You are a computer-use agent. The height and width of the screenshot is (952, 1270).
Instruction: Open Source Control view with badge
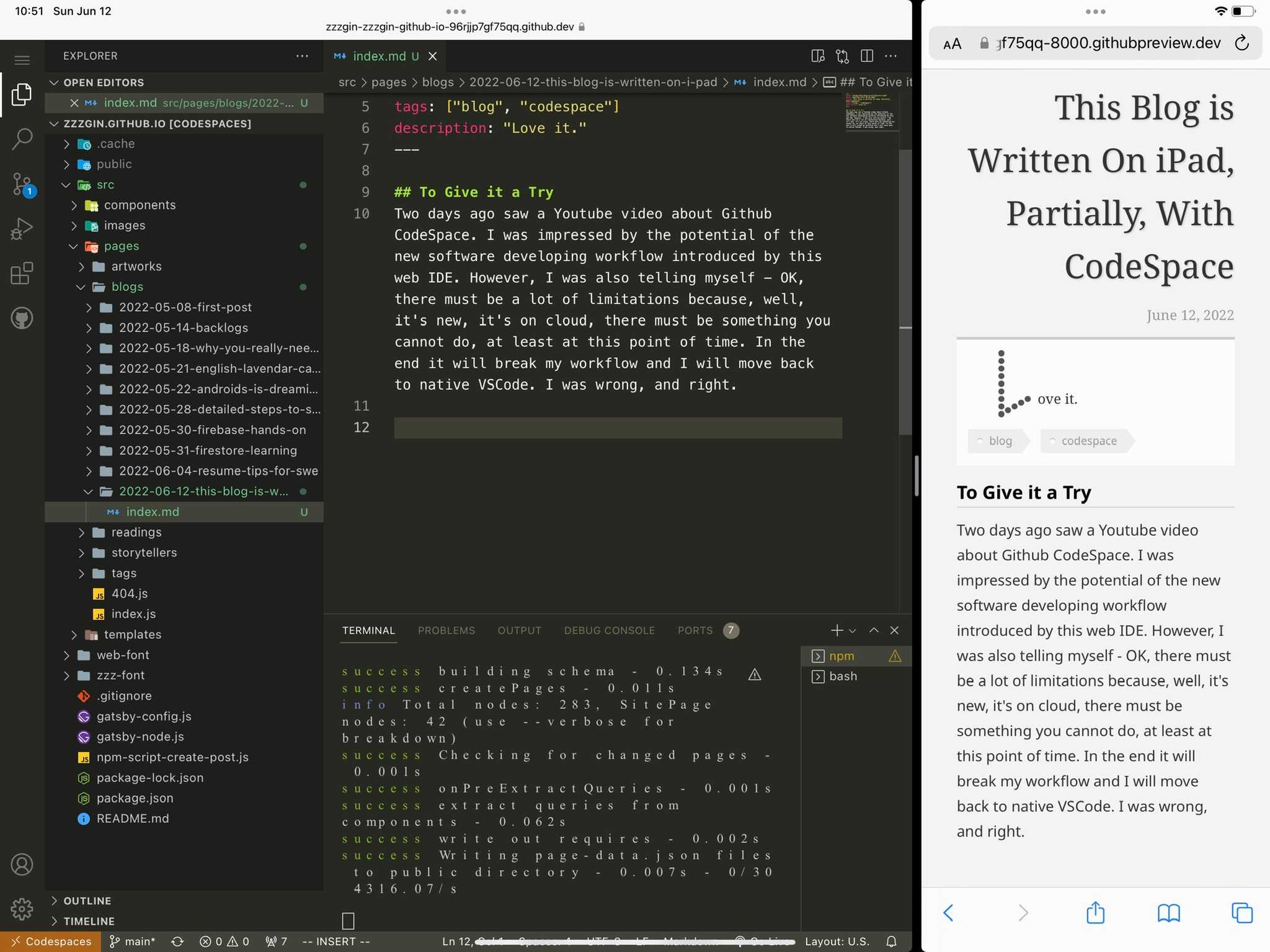click(22, 184)
